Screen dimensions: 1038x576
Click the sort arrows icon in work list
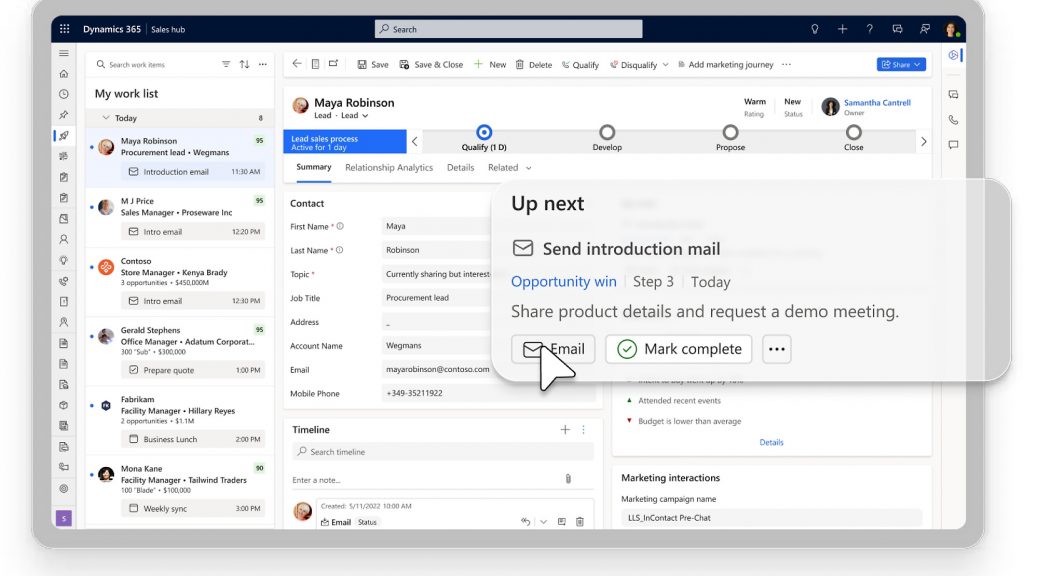point(244,64)
